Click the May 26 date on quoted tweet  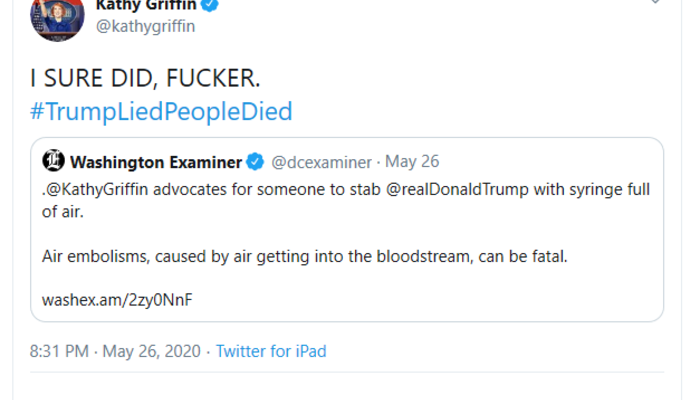414,162
